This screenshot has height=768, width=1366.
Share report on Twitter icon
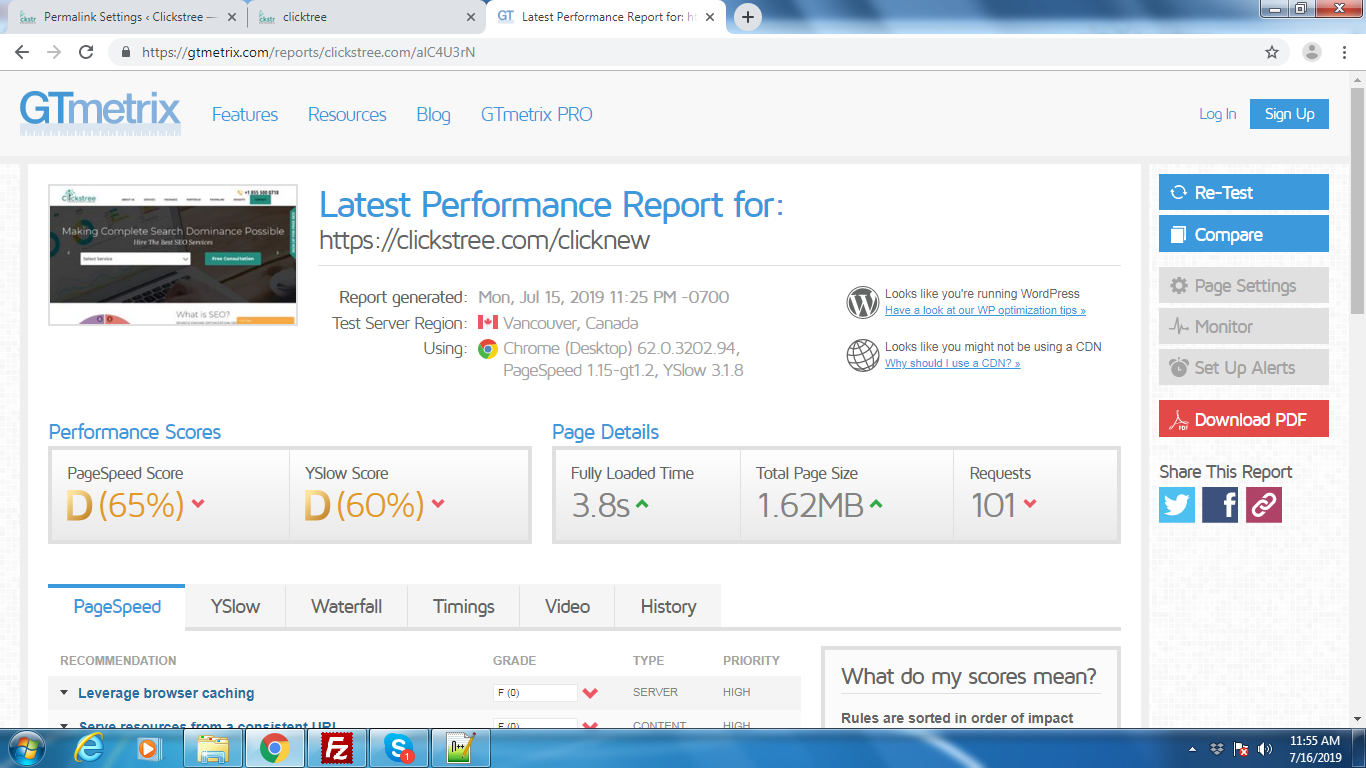1177,505
